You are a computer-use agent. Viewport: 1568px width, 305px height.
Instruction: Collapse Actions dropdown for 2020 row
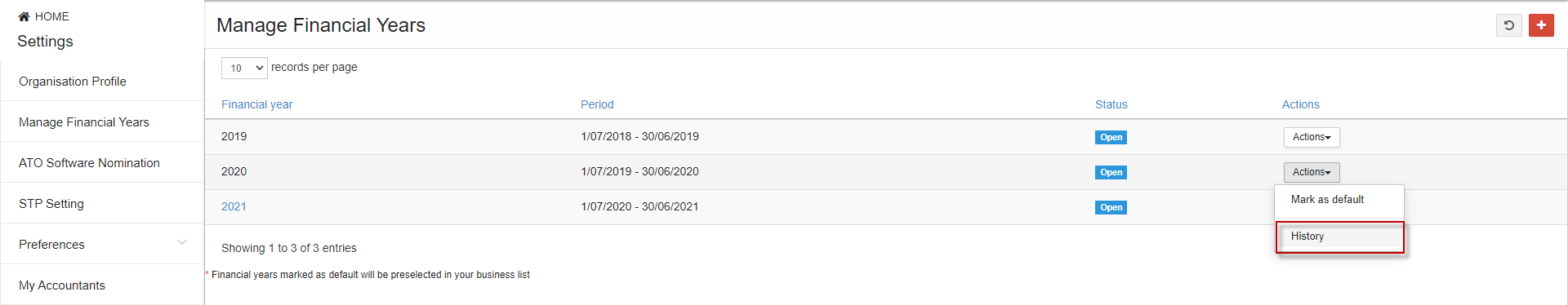click(x=1312, y=172)
